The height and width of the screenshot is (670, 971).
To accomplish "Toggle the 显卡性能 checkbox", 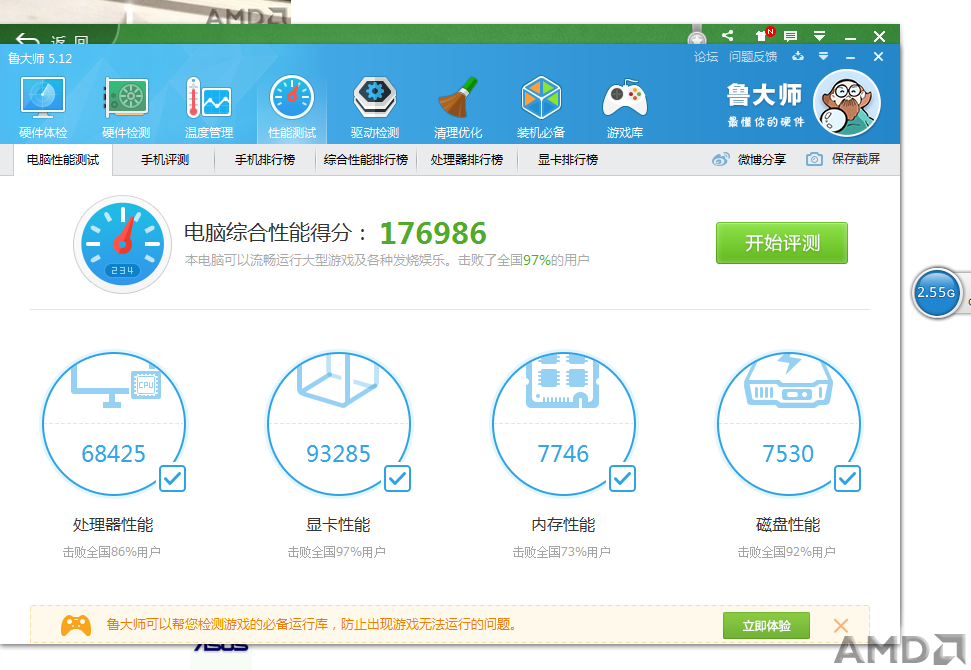I will (x=397, y=478).
